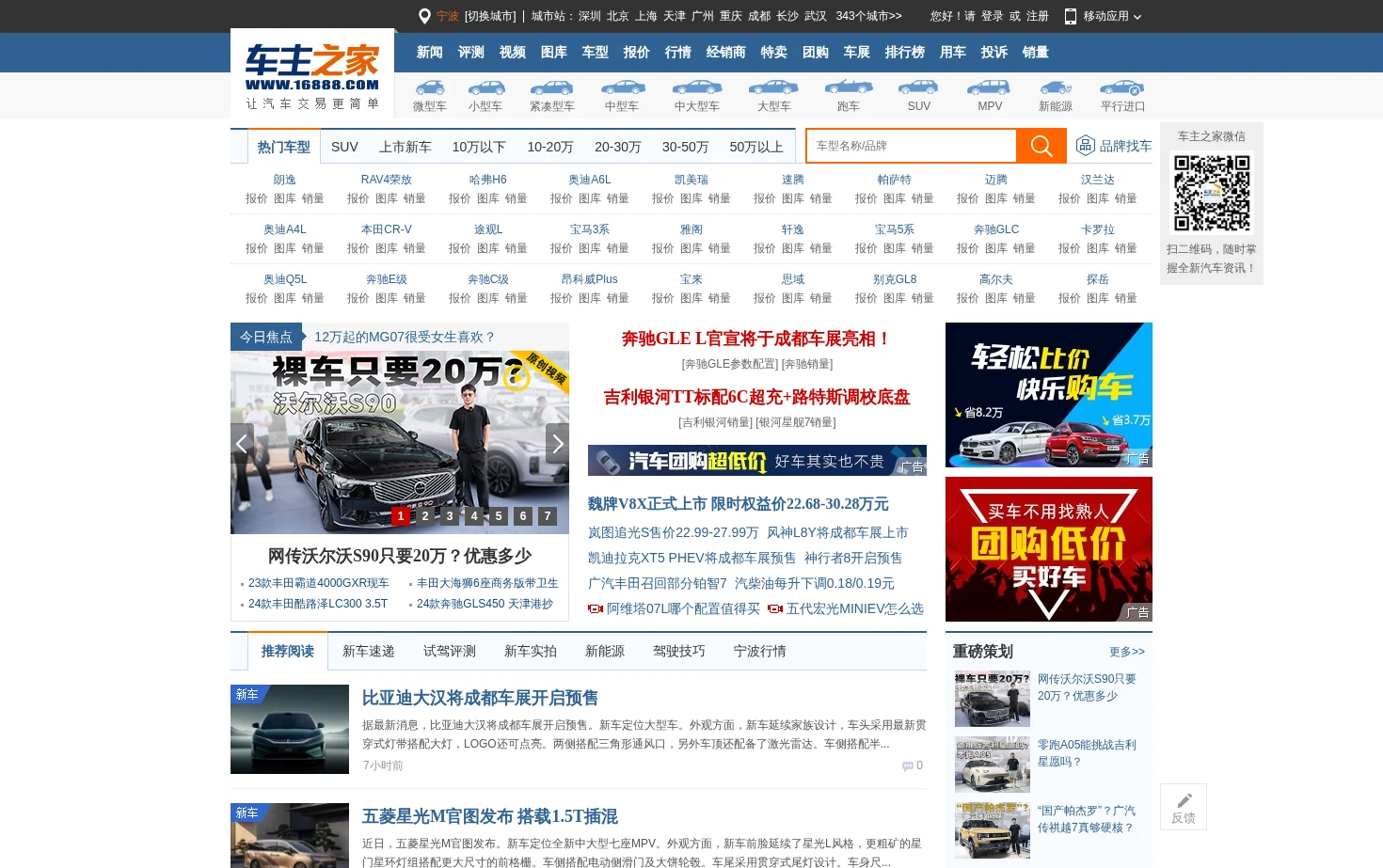The image size is (1383, 868).
Task: Select the SUV car type icon
Action: (919, 87)
